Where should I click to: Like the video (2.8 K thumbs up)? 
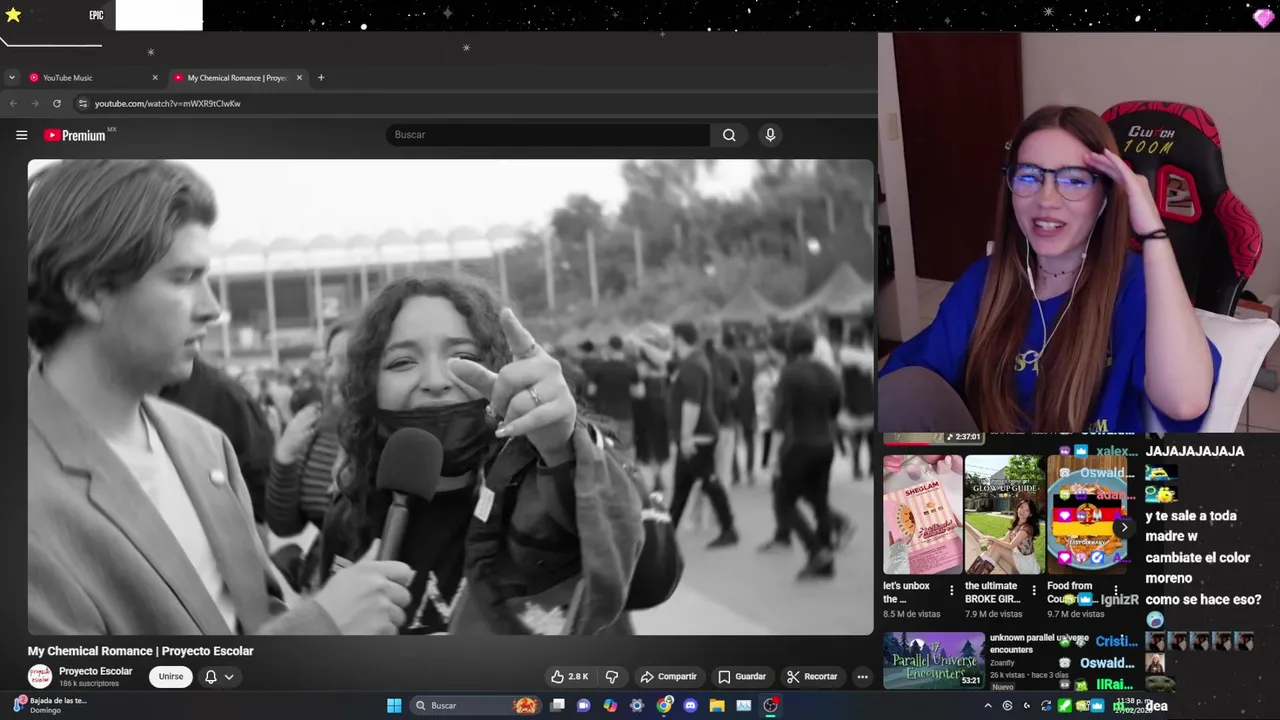click(569, 677)
